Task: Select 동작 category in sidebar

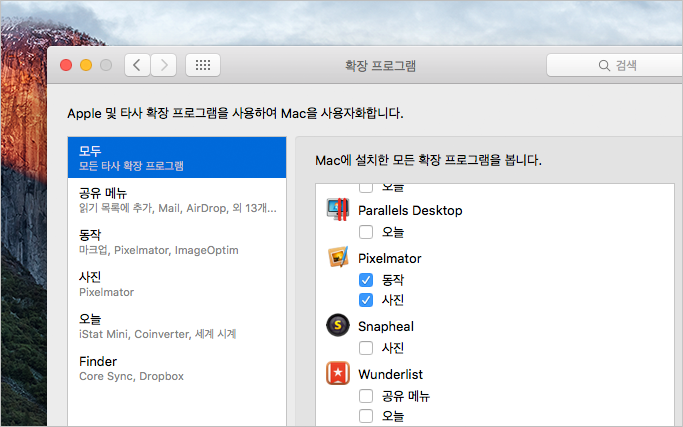Action: pos(177,241)
